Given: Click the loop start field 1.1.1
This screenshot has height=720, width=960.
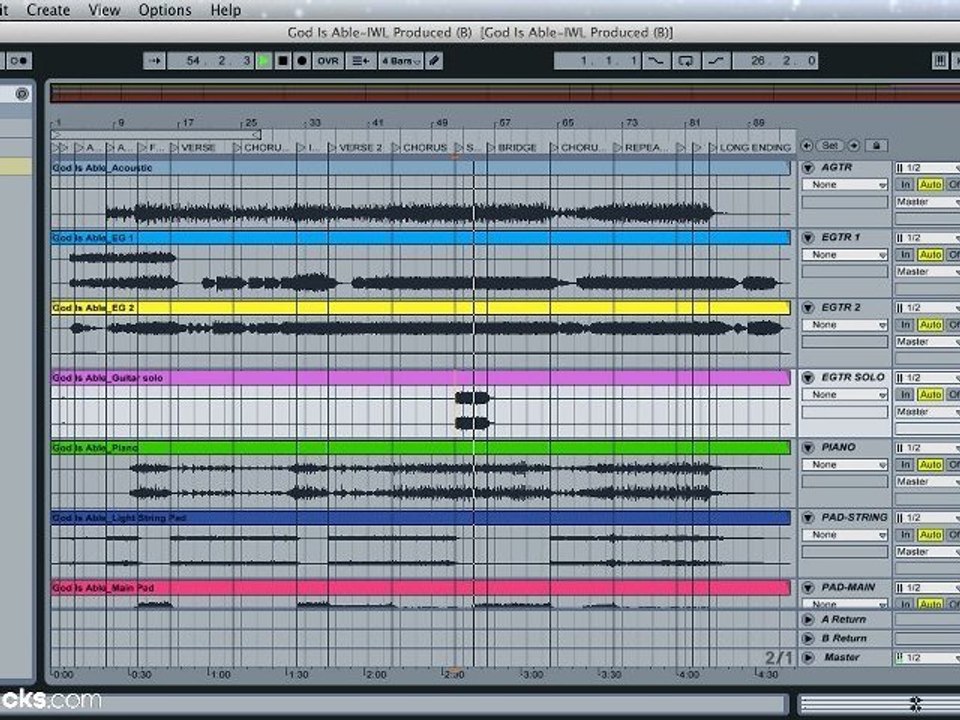Looking at the screenshot, I should [x=598, y=61].
